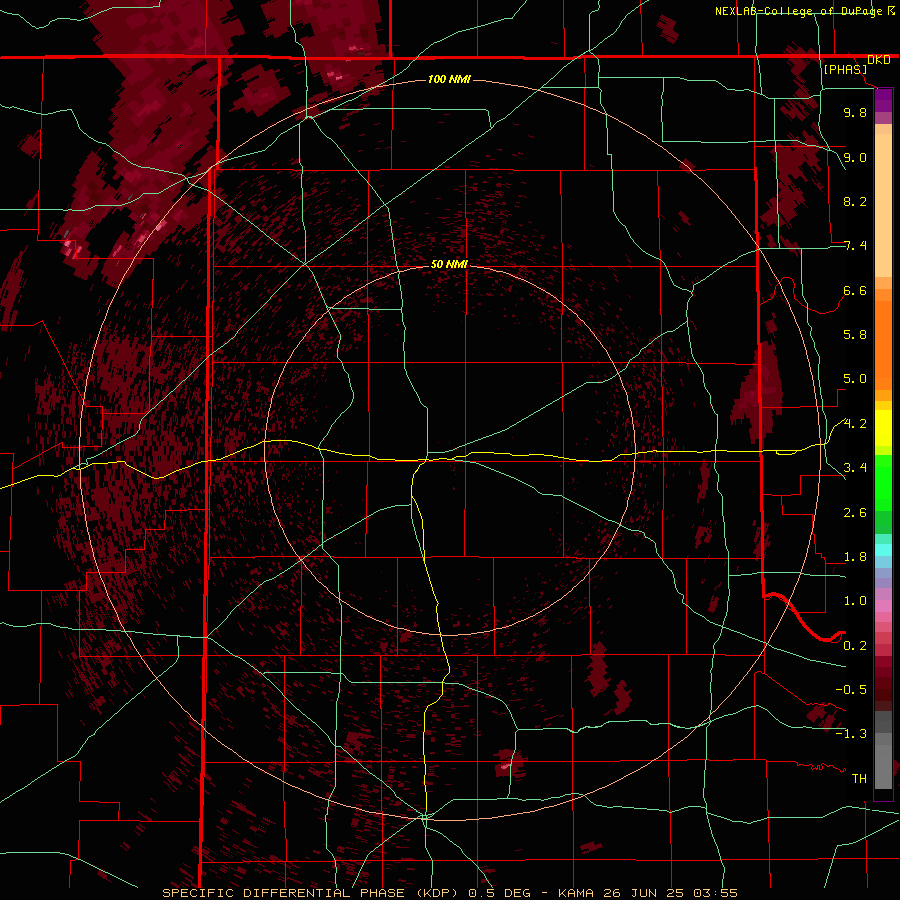Click the 1.8 color scale value
900x900 pixels.
tap(855, 557)
